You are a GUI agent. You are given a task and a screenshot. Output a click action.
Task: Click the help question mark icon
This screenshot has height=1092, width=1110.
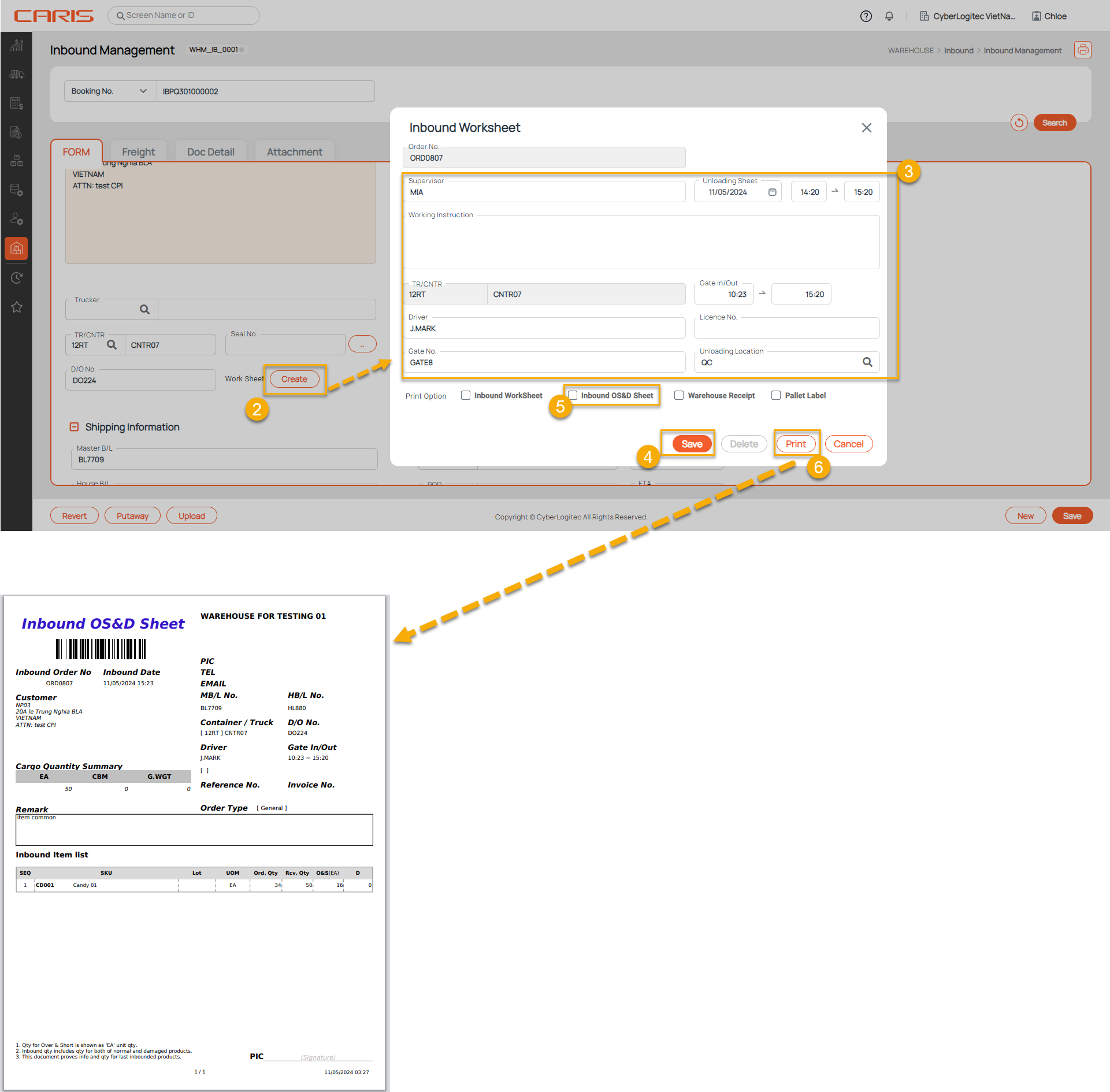point(865,16)
